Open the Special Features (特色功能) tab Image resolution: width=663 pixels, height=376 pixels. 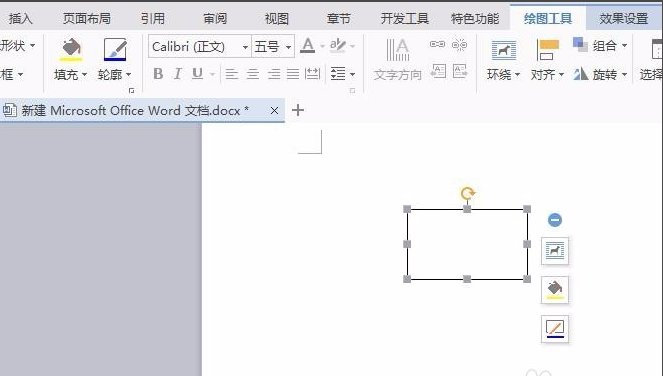coord(475,19)
